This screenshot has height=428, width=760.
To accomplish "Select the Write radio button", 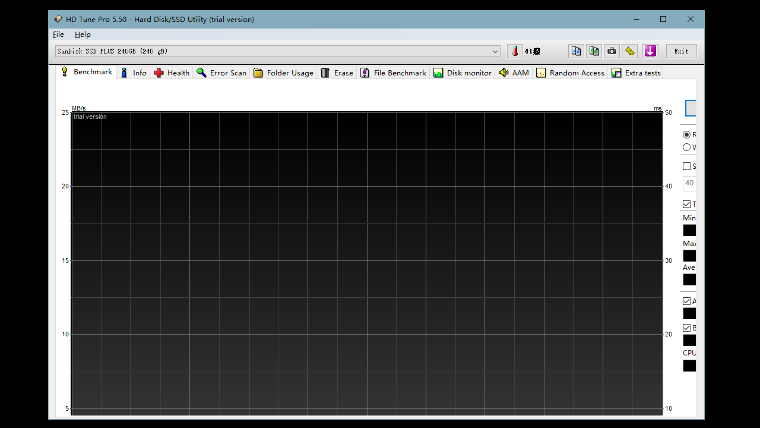I will tap(687, 147).
